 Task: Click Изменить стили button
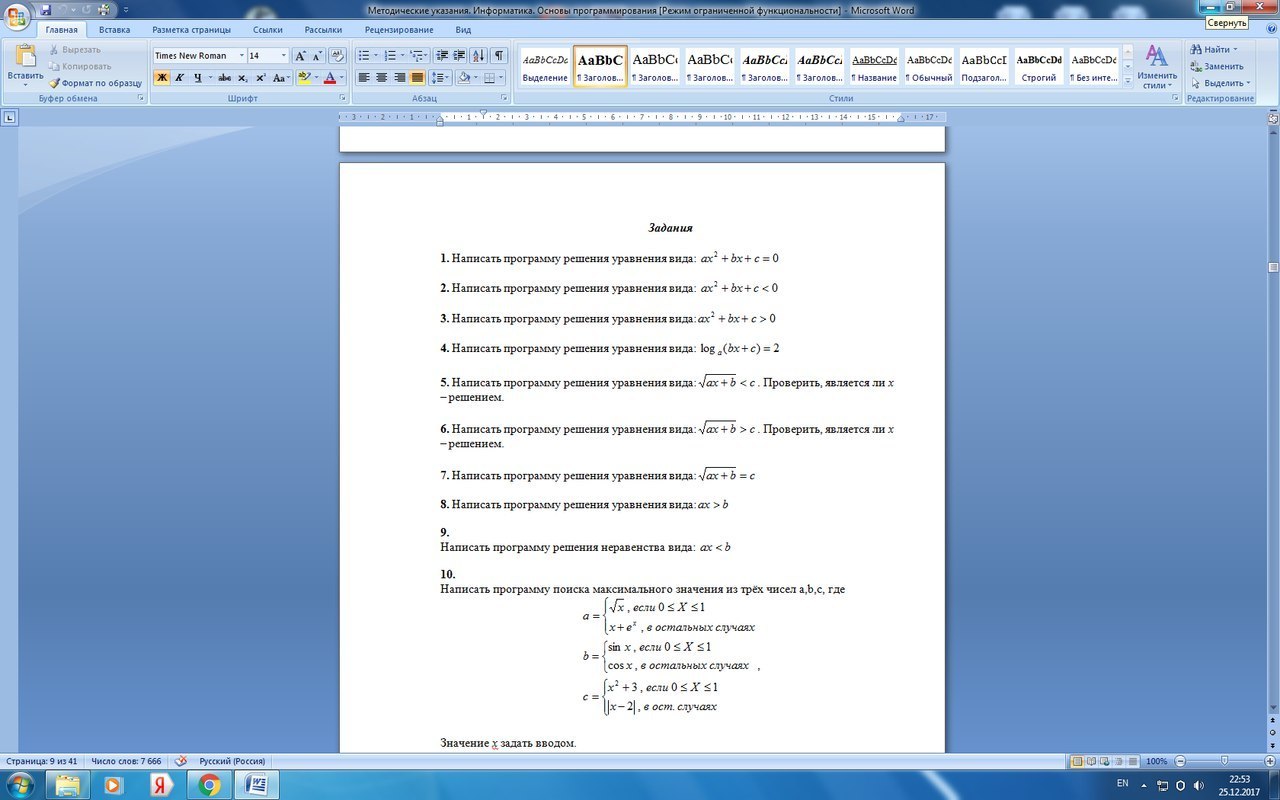[1157, 67]
